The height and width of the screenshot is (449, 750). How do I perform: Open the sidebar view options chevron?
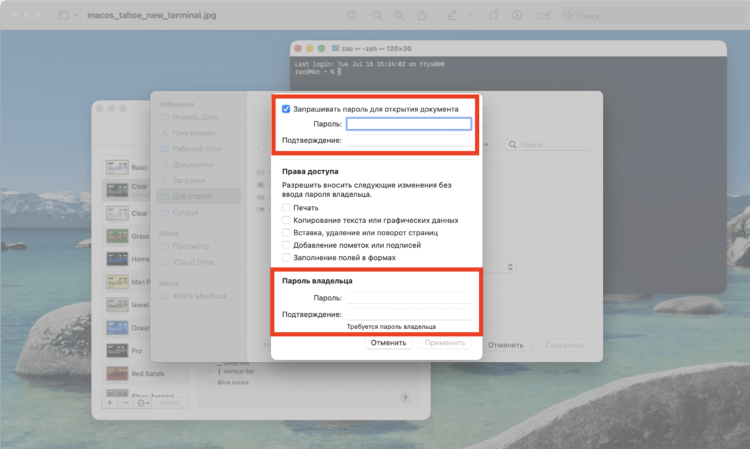tap(76, 15)
